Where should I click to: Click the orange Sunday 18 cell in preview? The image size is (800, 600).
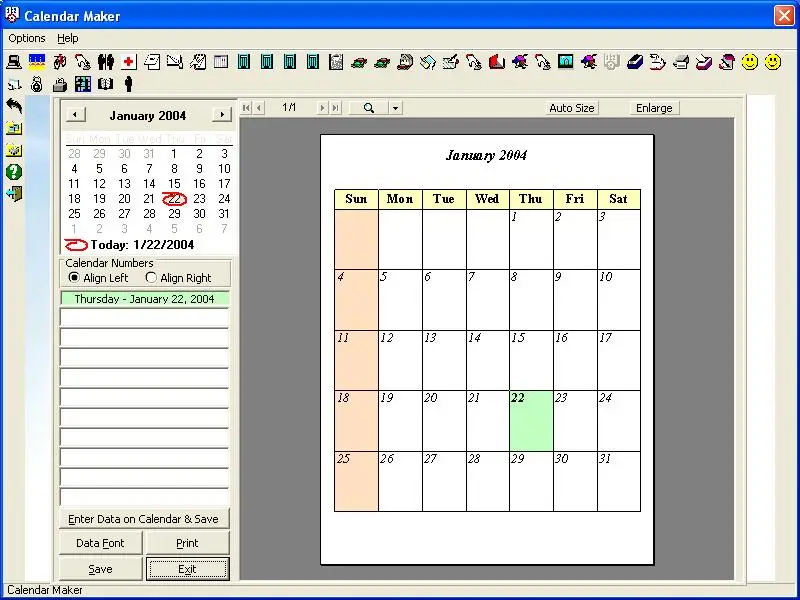pos(356,421)
